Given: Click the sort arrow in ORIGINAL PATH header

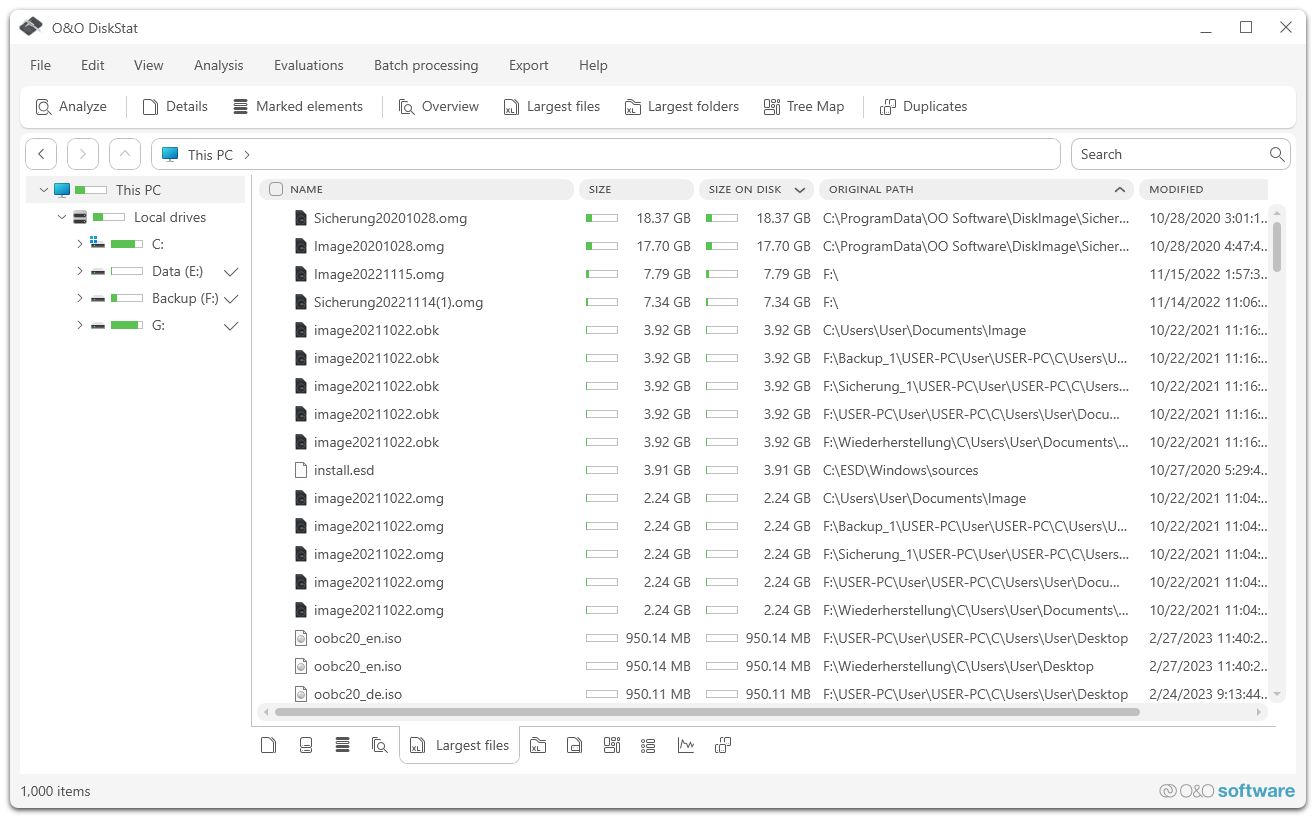Looking at the screenshot, I should [1120, 189].
